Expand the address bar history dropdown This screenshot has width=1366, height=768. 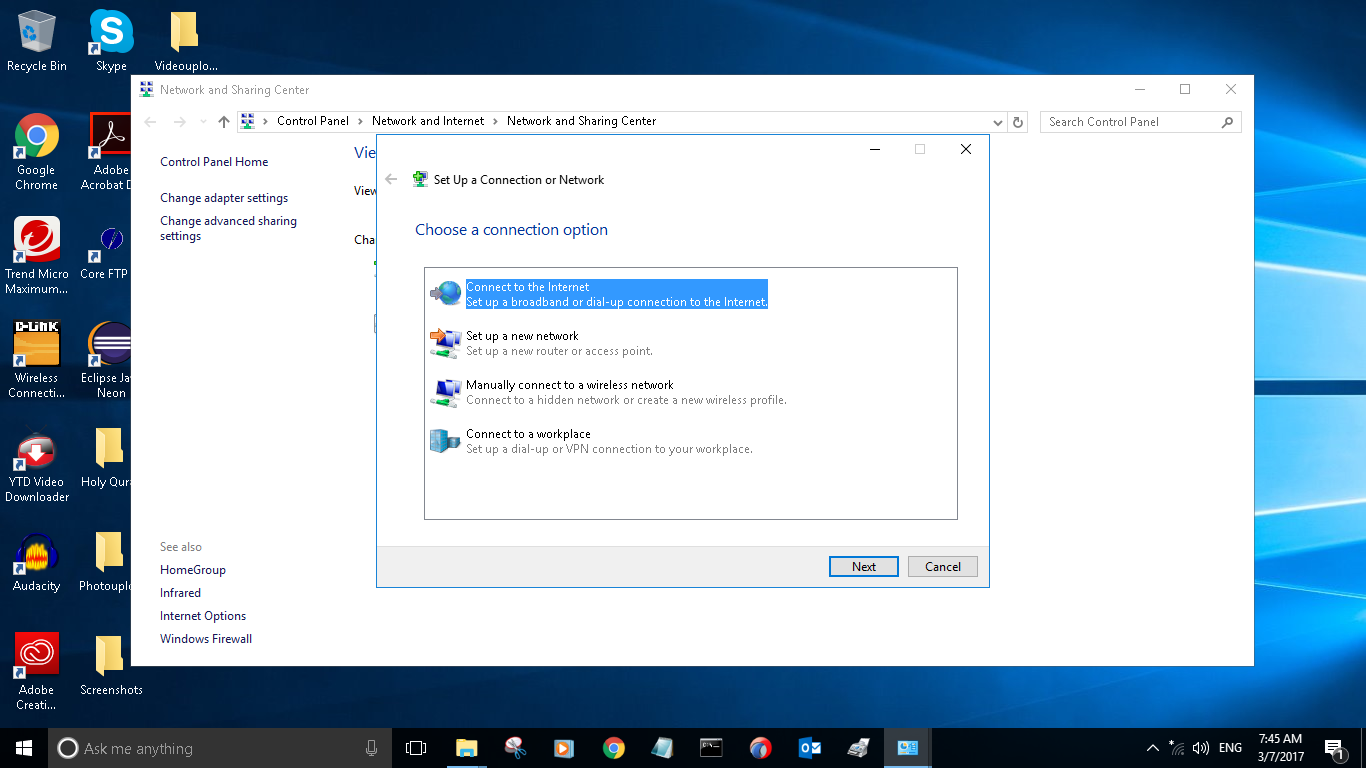click(x=998, y=122)
